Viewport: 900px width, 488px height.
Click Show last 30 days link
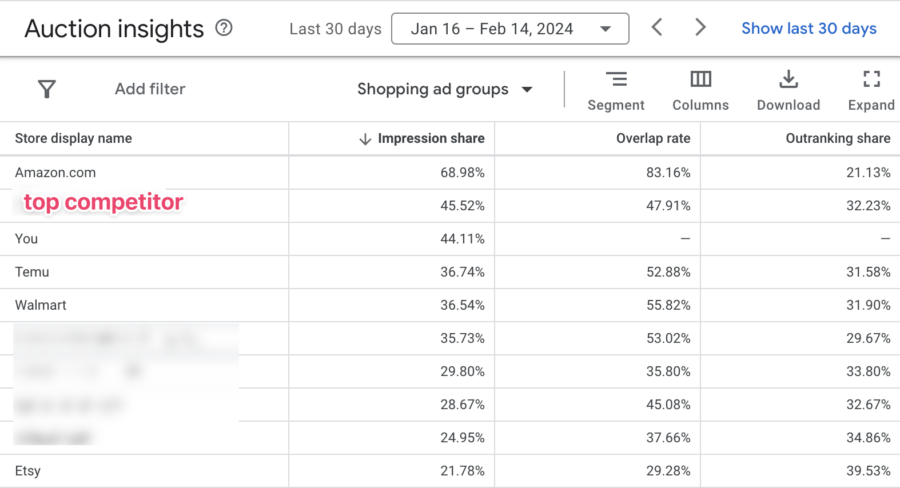coord(809,28)
